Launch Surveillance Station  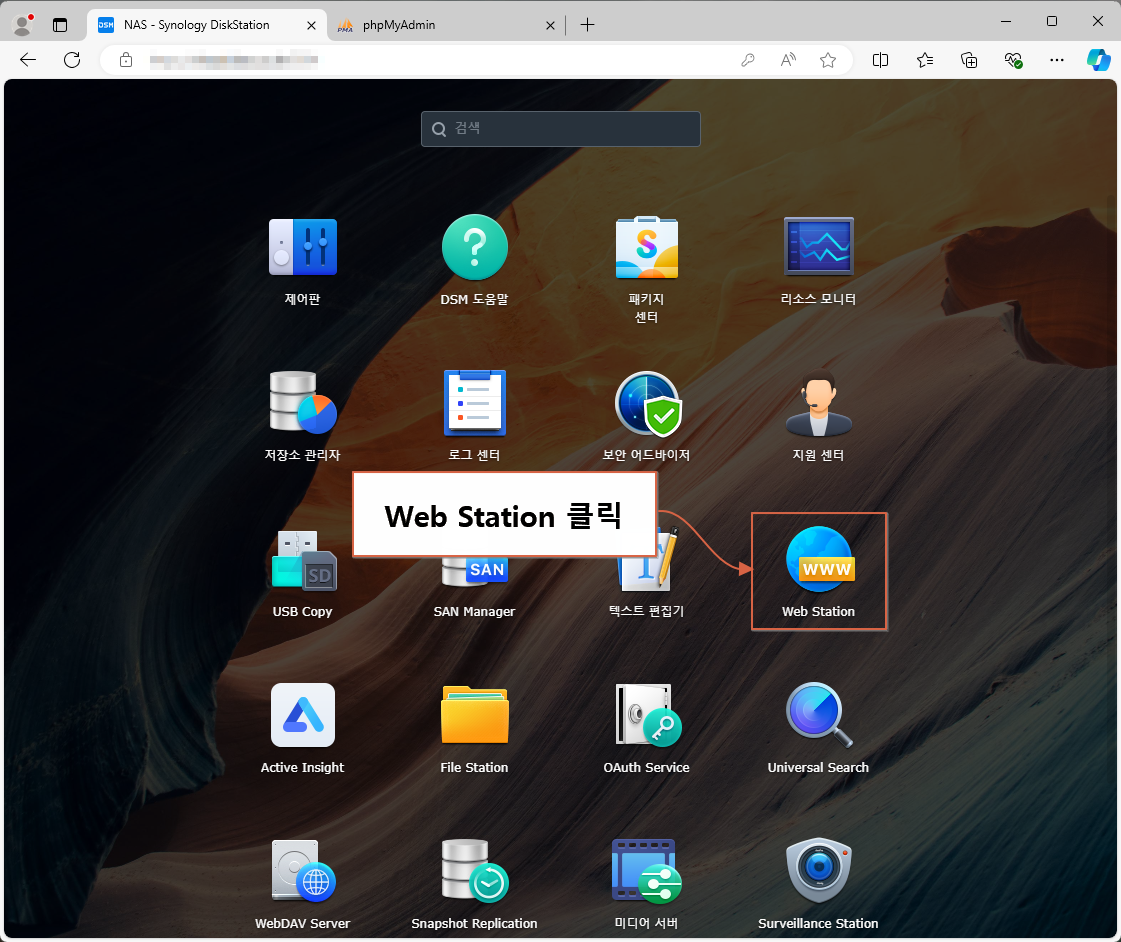[x=819, y=871]
